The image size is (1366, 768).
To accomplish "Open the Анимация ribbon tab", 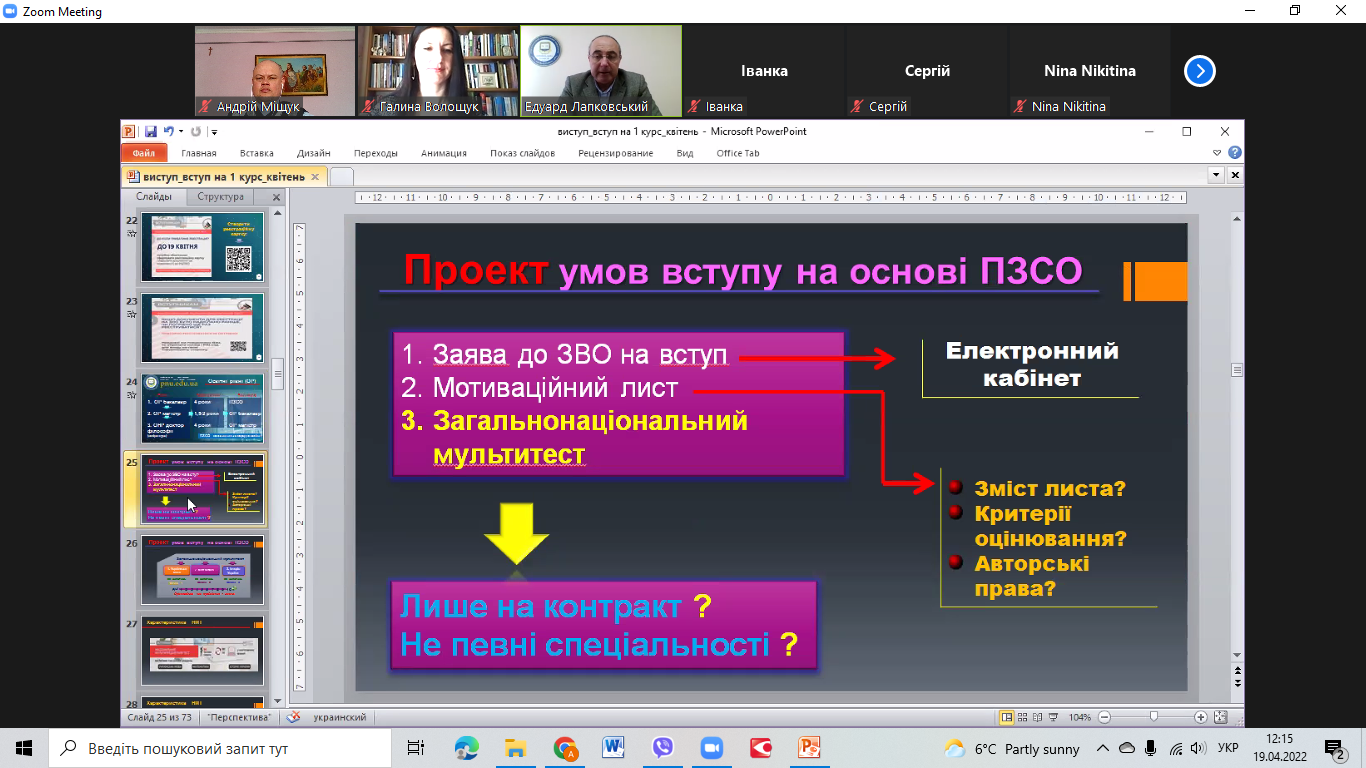I will 443,153.
